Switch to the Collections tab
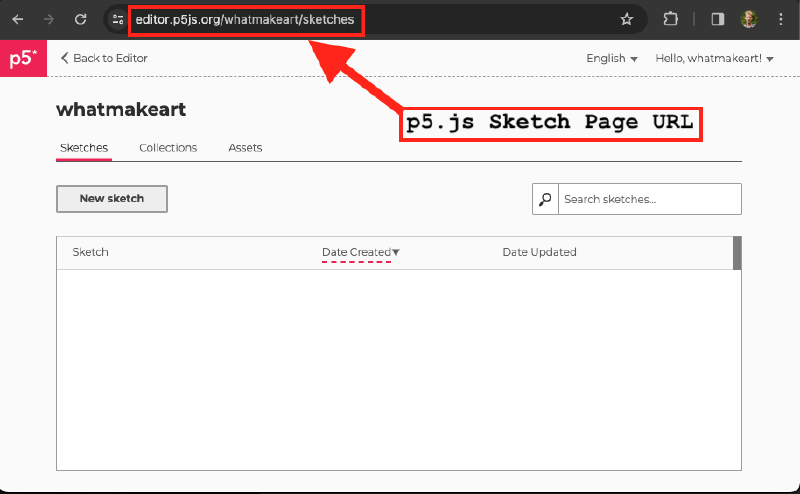The height and width of the screenshot is (494, 800). click(168, 148)
